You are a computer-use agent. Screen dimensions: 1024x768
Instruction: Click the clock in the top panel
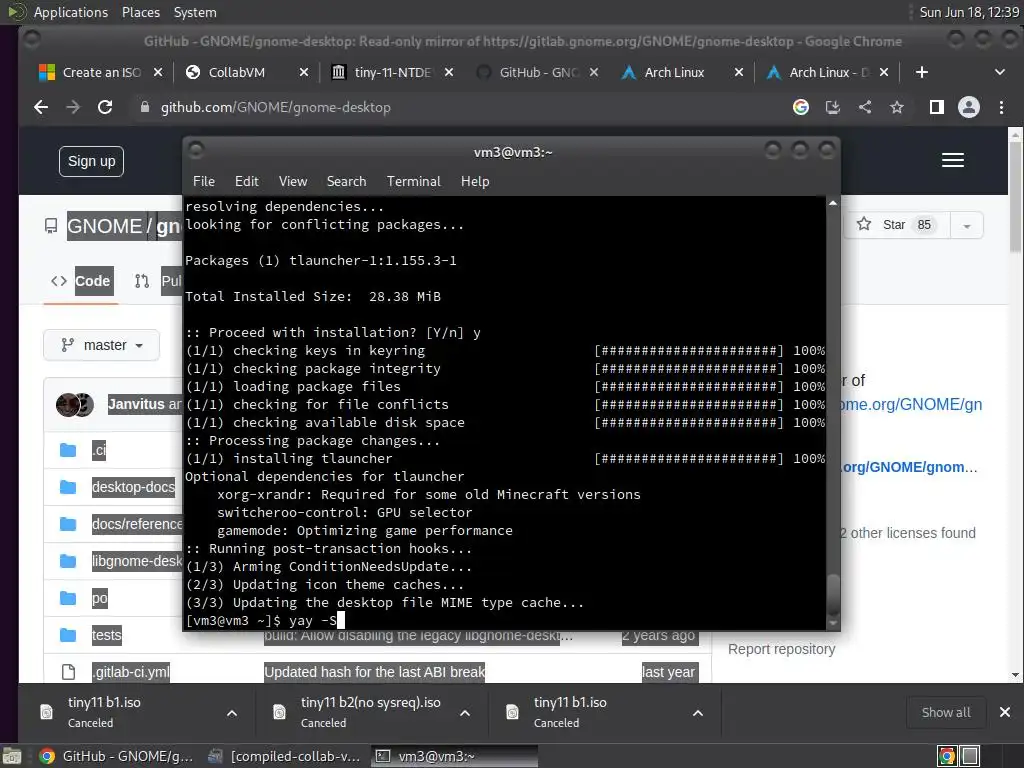968,12
